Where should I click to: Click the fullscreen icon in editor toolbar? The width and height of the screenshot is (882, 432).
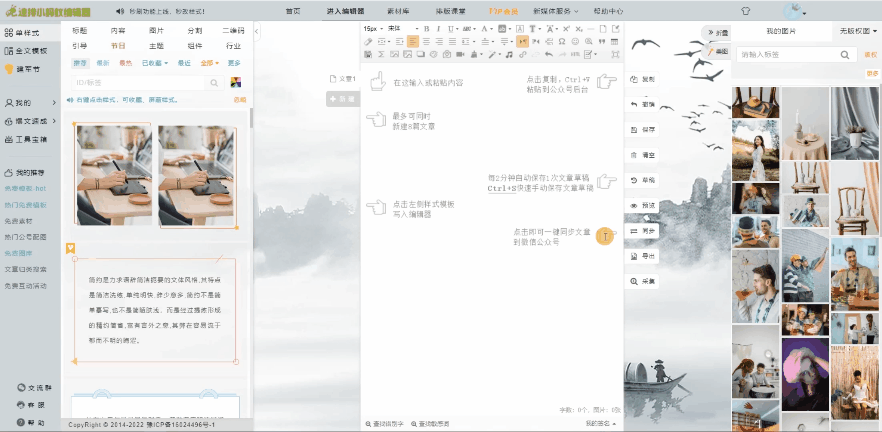point(615,54)
